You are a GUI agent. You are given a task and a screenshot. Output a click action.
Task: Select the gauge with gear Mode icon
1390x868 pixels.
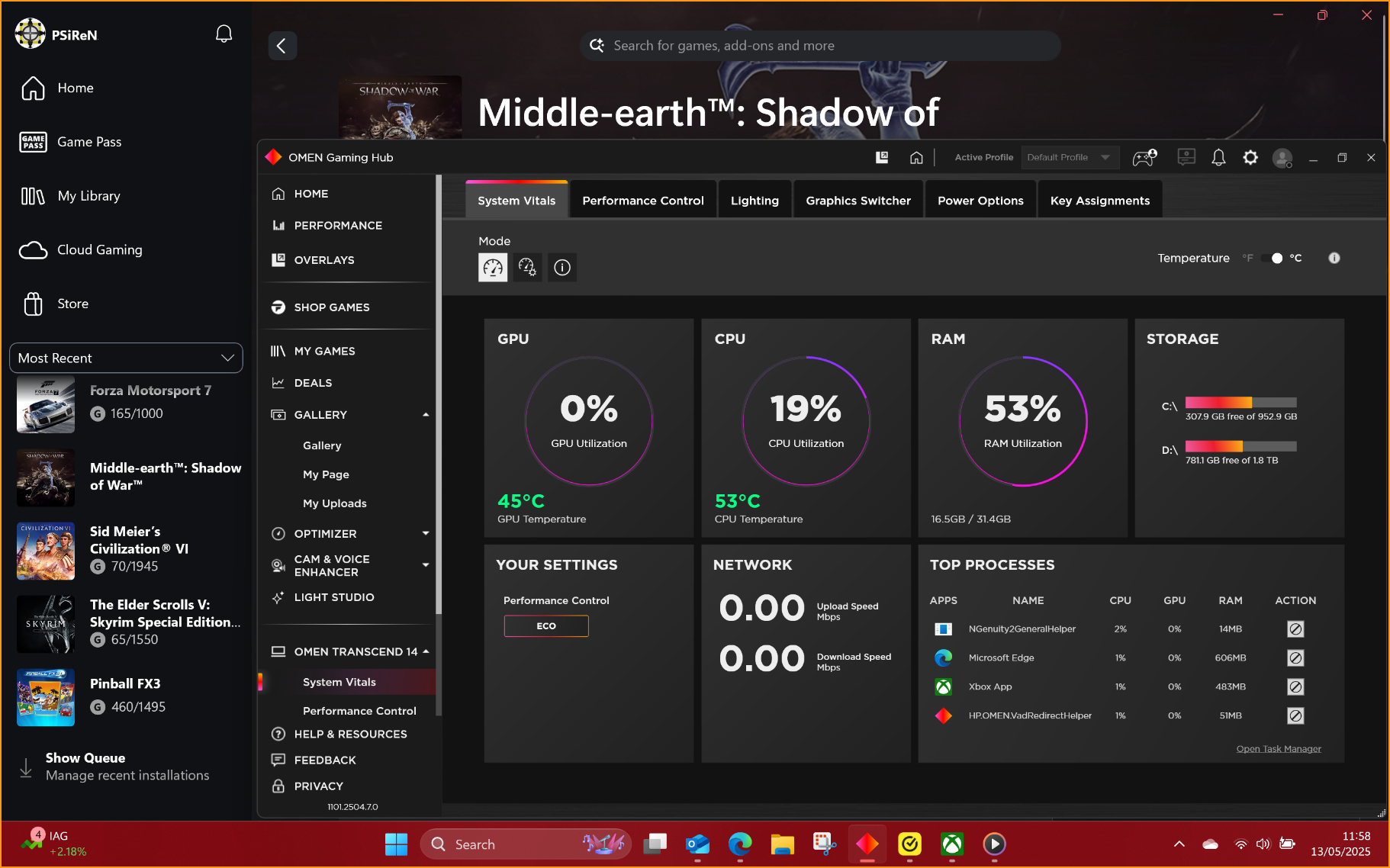click(527, 267)
